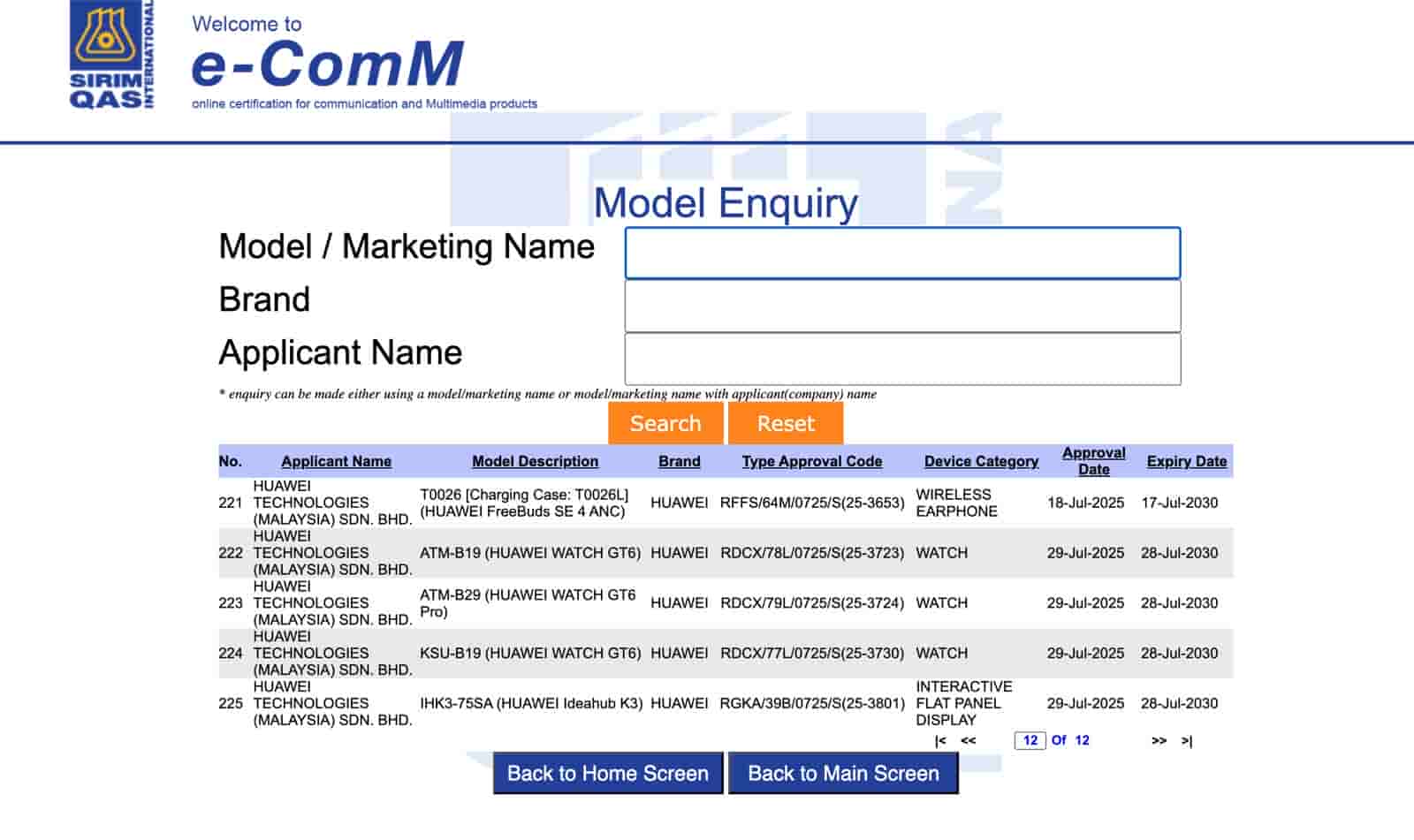Focus the Model / Marketing Name field
Screen dimensions: 1414x840
902,254
